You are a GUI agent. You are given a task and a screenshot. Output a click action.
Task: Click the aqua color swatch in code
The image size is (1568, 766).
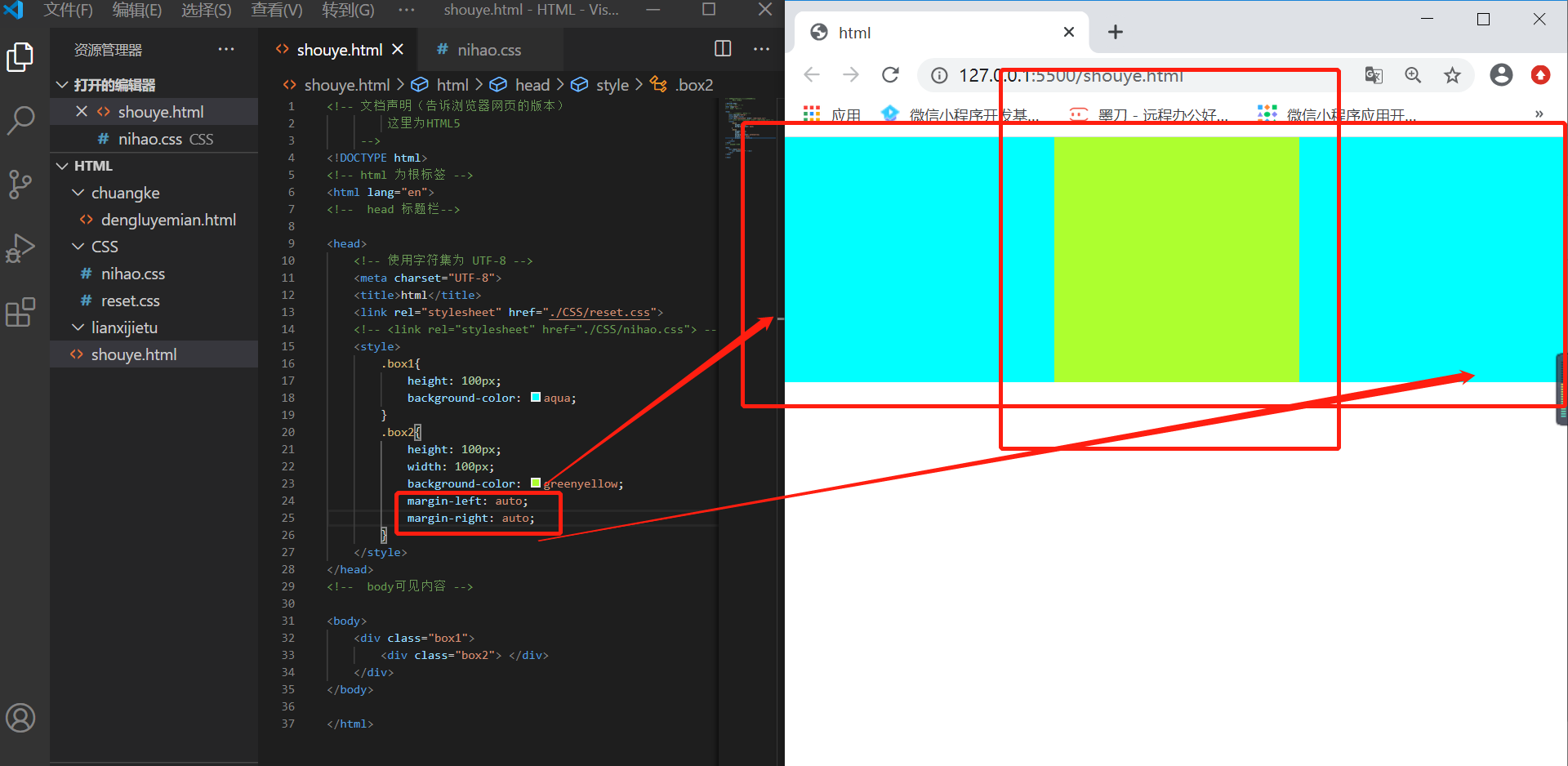[536, 398]
